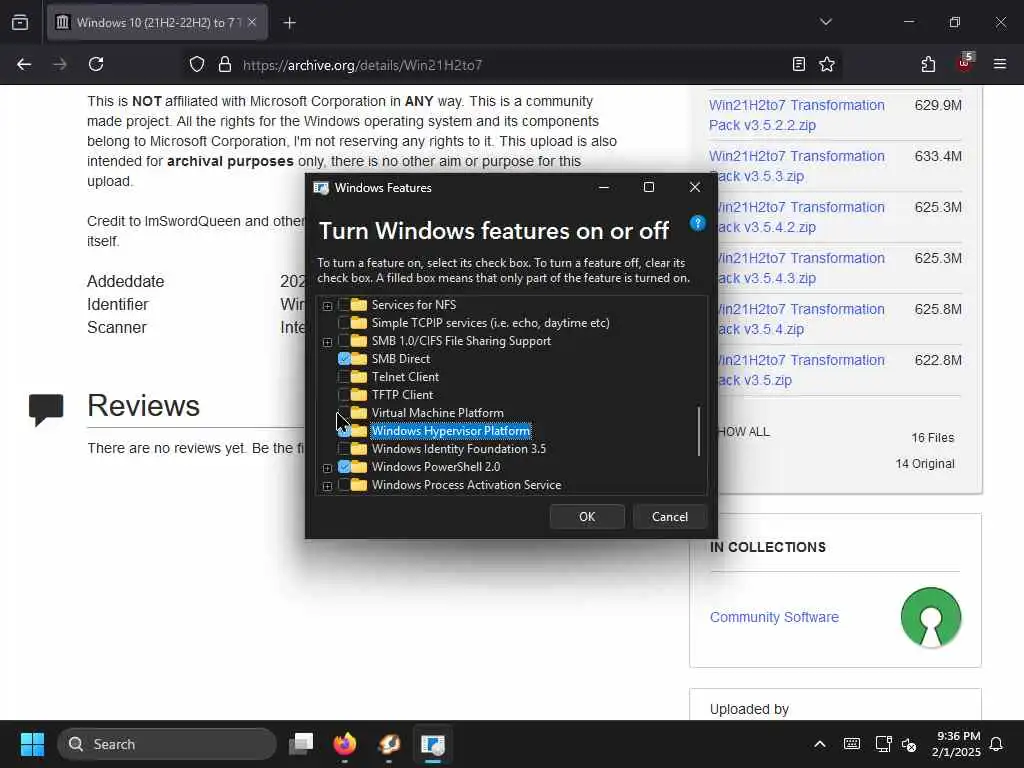Open Firefox extensions puzzle icon
The width and height of the screenshot is (1024, 768).
[928, 64]
